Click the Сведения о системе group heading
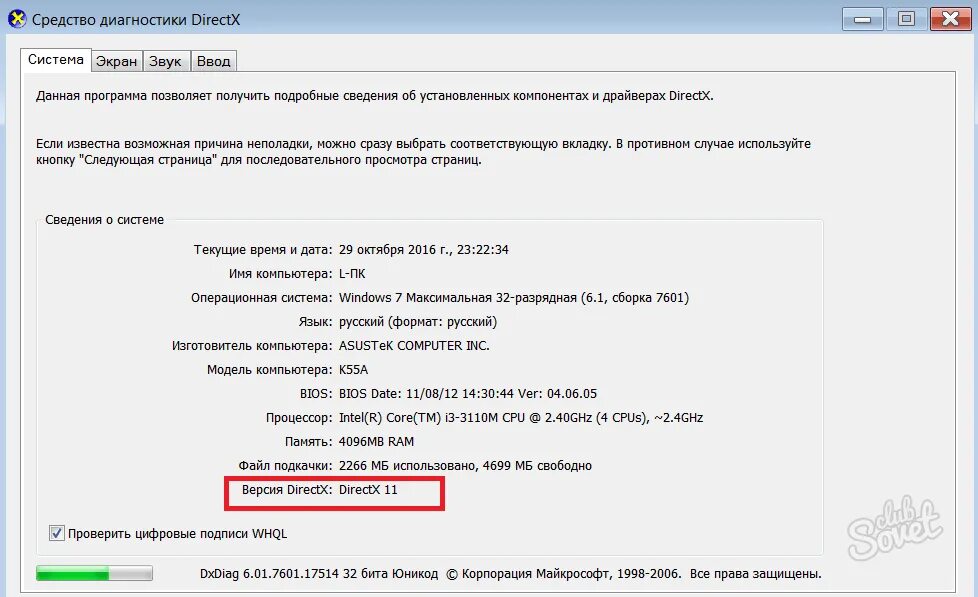Image resolution: width=978 pixels, height=597 pixels. pos(105,220)
